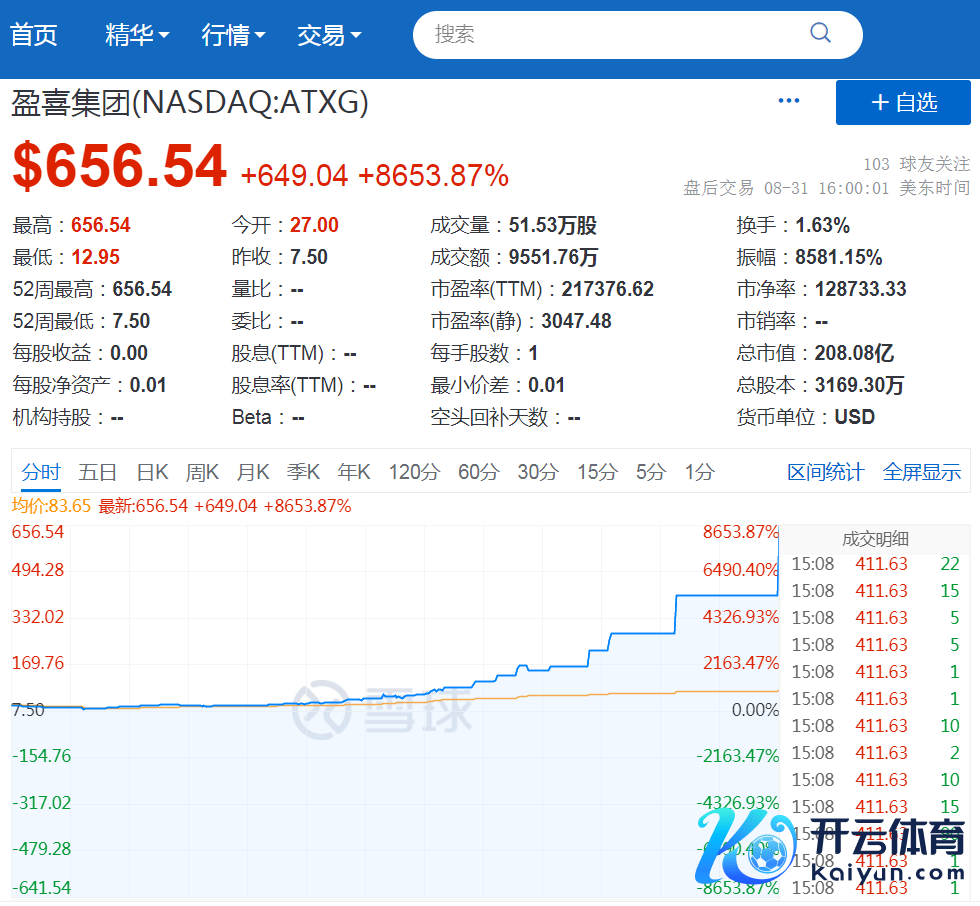Click 494.28 axis label on chart
Image resolution: width=980 pixels, height=906 pixels.
click(x=38, y=569)
